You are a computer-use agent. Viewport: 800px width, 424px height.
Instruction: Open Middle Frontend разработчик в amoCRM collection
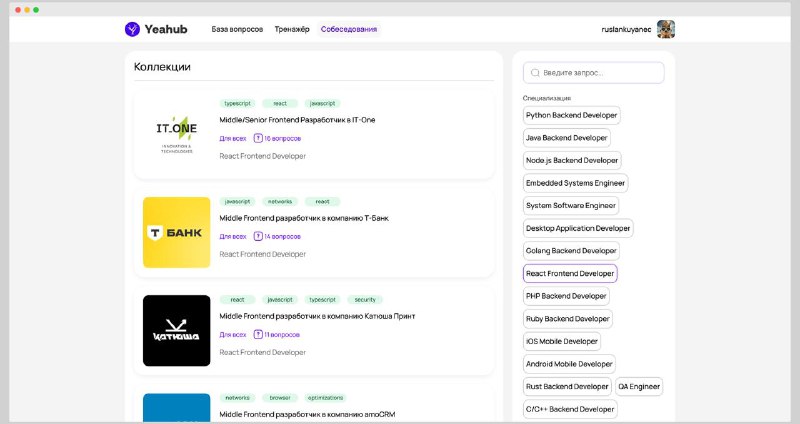click(x=307, y=414)
